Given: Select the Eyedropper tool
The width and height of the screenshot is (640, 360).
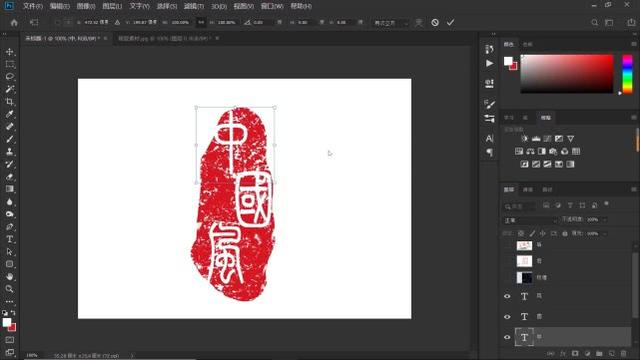Looking at the screenshot, I should click(x=10, y=114).
